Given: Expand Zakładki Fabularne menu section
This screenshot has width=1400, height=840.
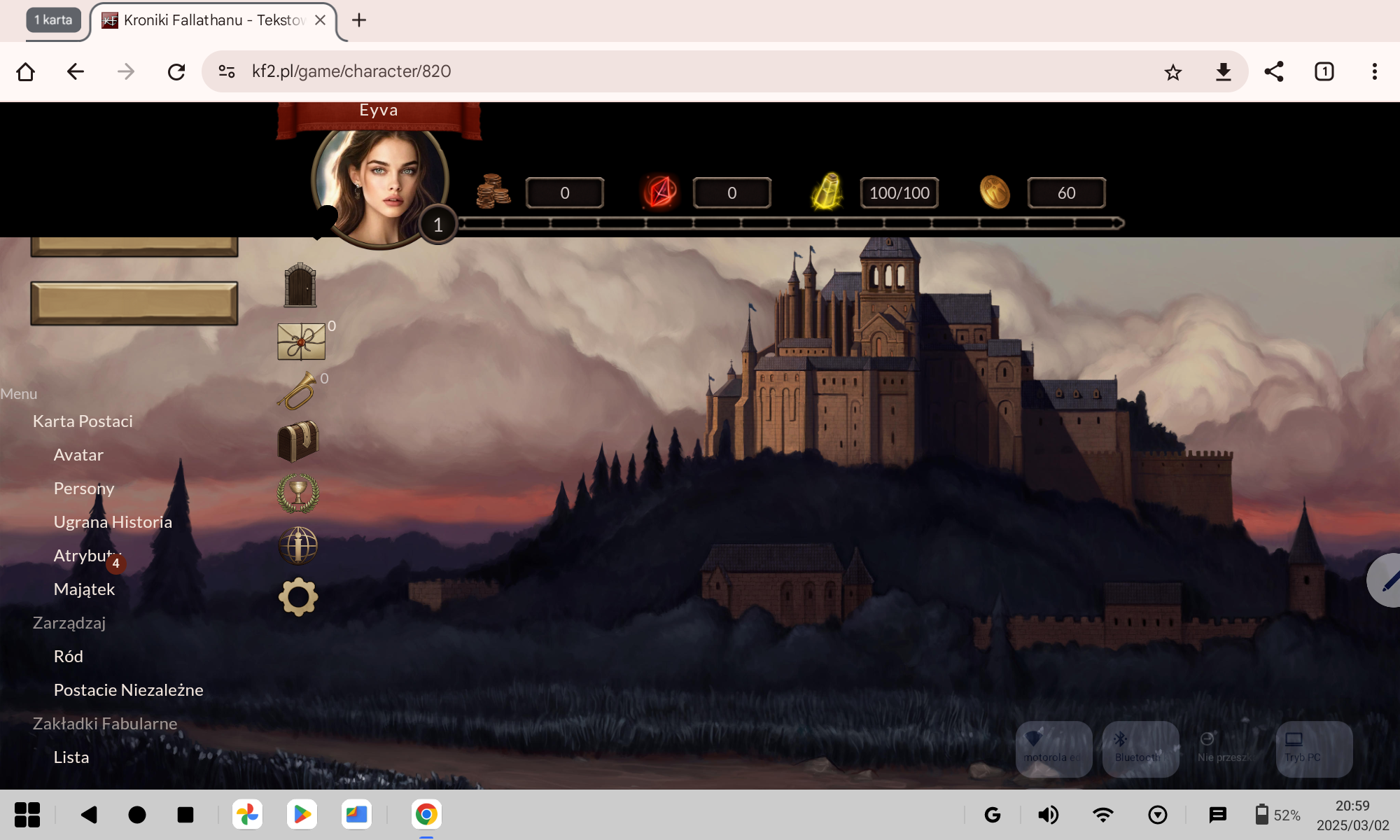Looking at the screenshot, I should tap(105, 724).
